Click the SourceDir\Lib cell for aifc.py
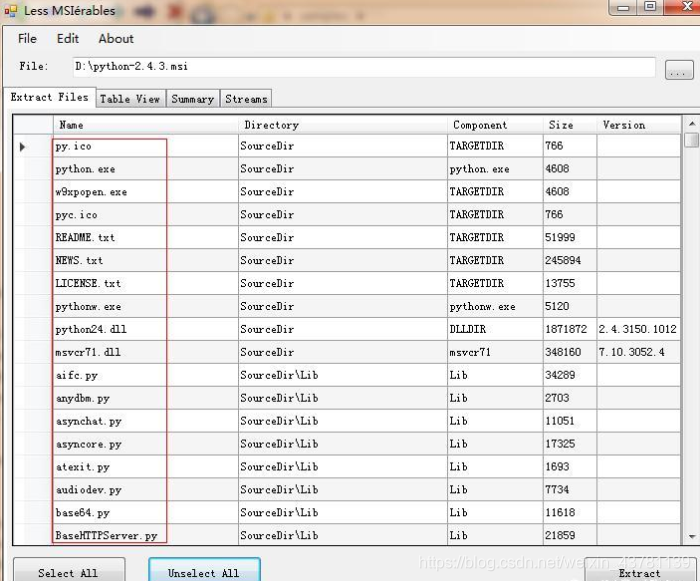 (x=342, y=375)
